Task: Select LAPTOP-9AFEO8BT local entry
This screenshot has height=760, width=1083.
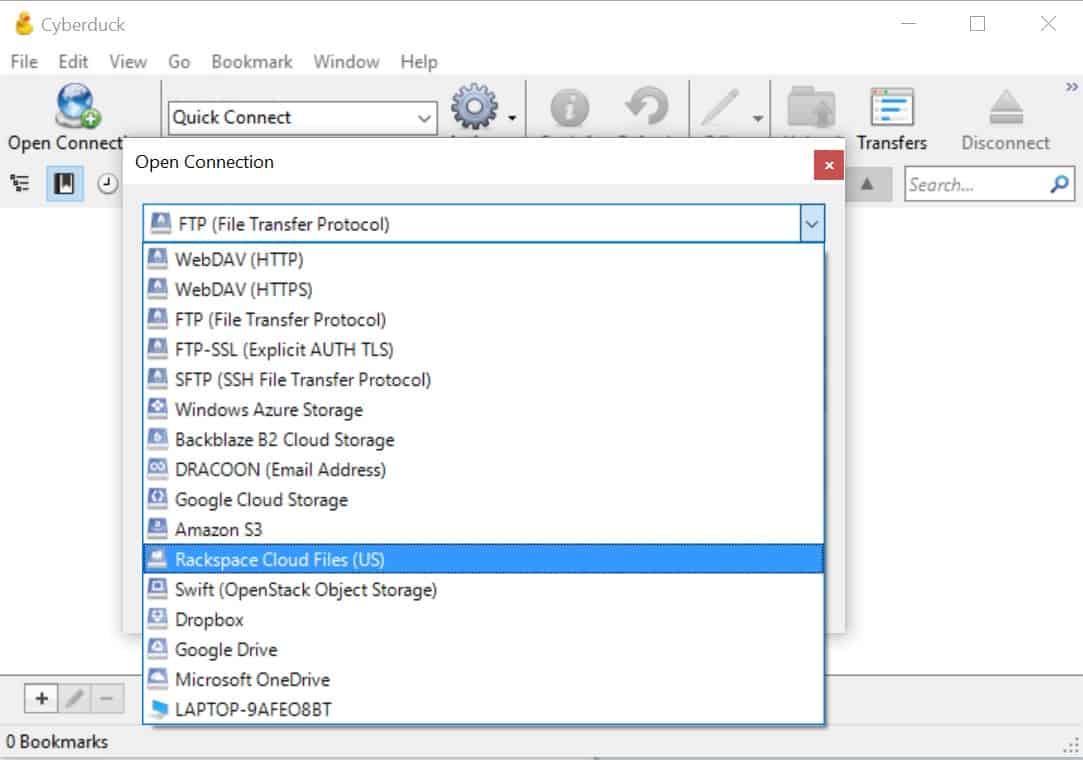Action: point(483,710)
